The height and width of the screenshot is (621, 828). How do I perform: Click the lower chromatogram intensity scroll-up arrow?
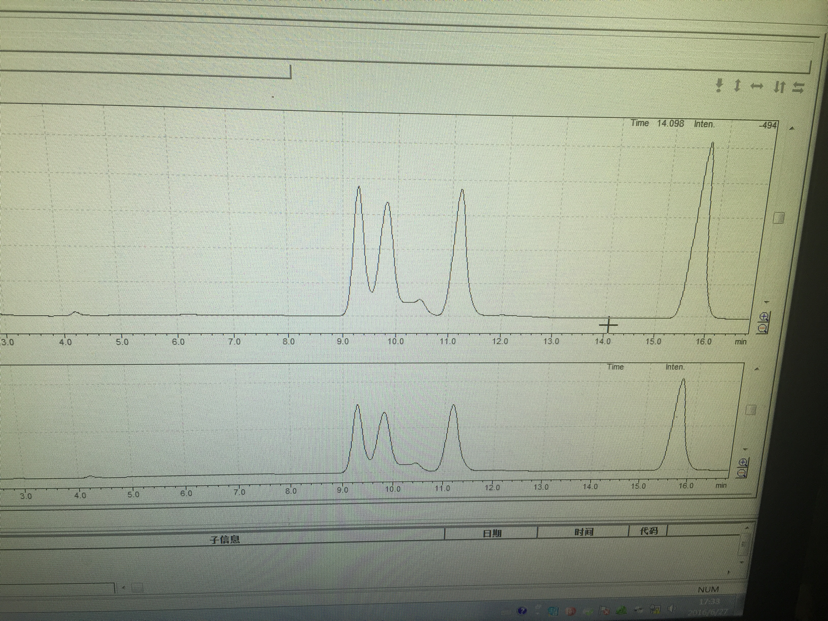coord(757,369)
